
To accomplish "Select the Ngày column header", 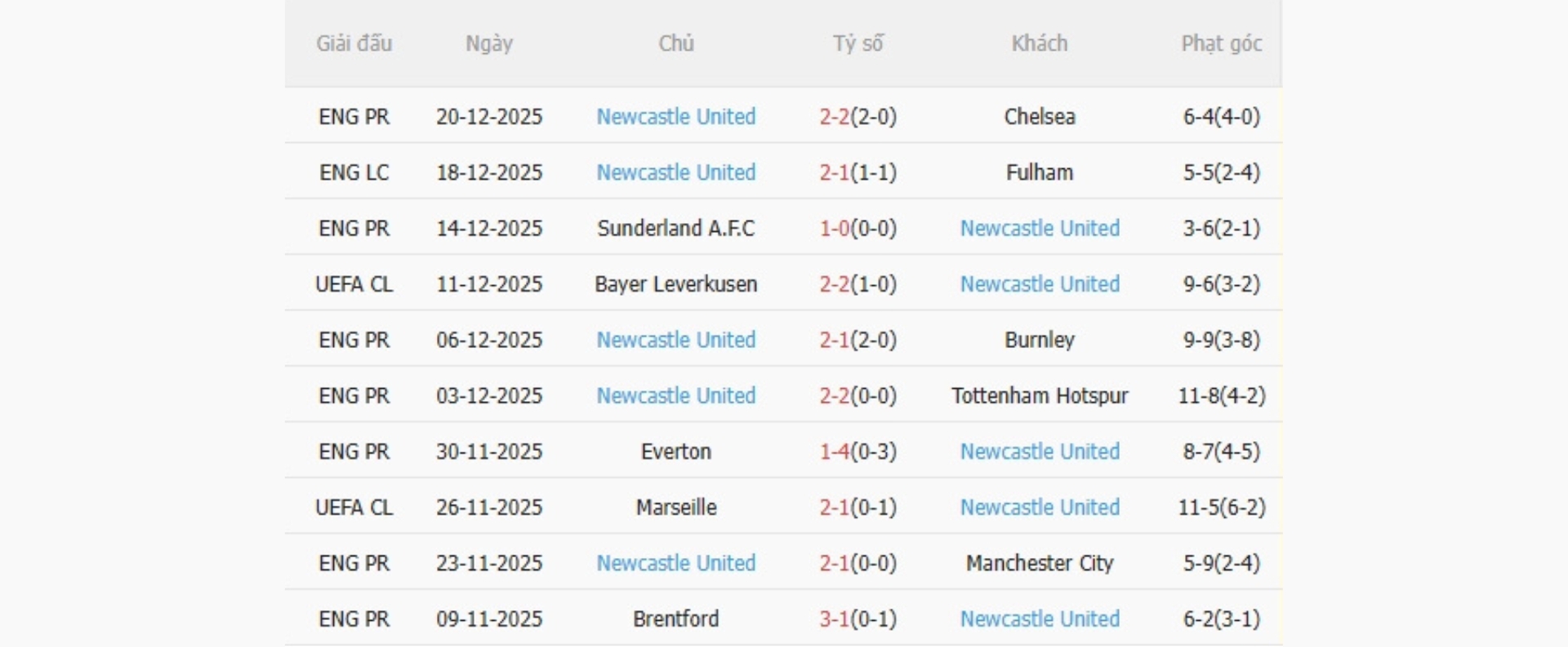I will [x=488, y=44].
